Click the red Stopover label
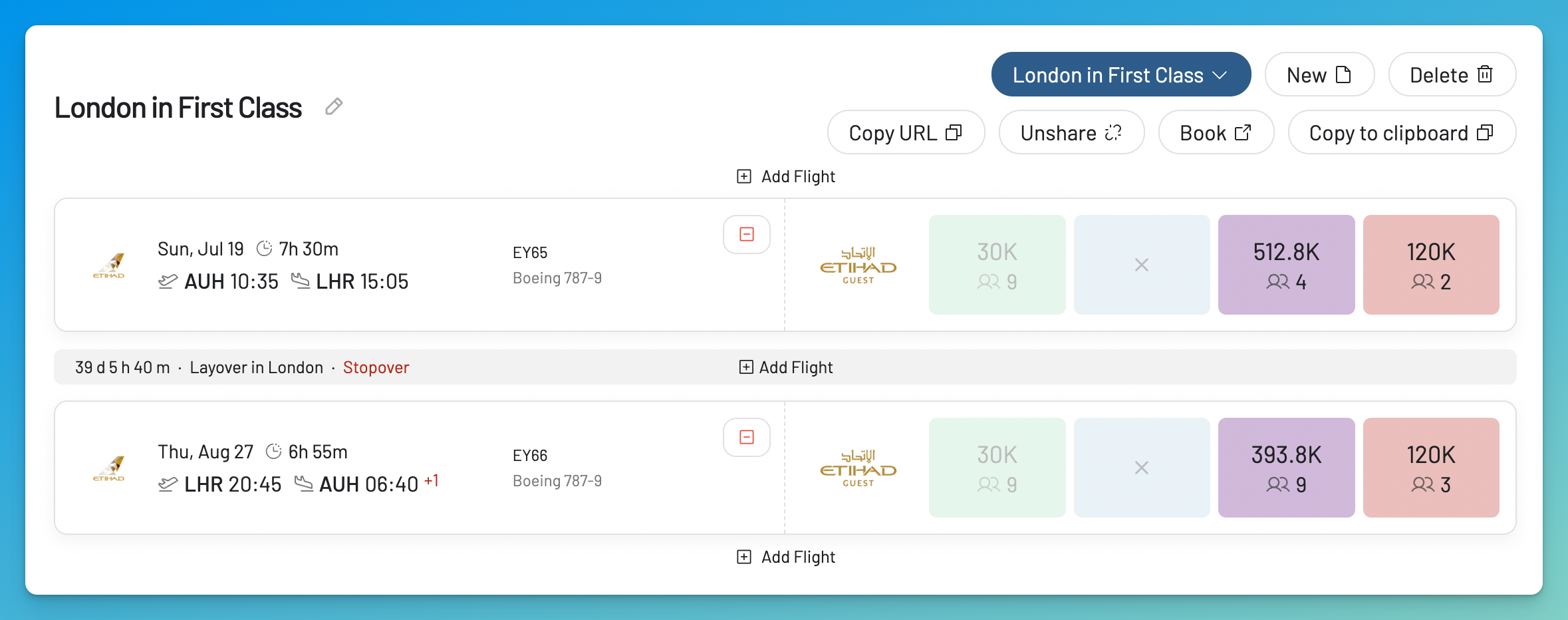1568x620 pixels. tap(376, 367)
